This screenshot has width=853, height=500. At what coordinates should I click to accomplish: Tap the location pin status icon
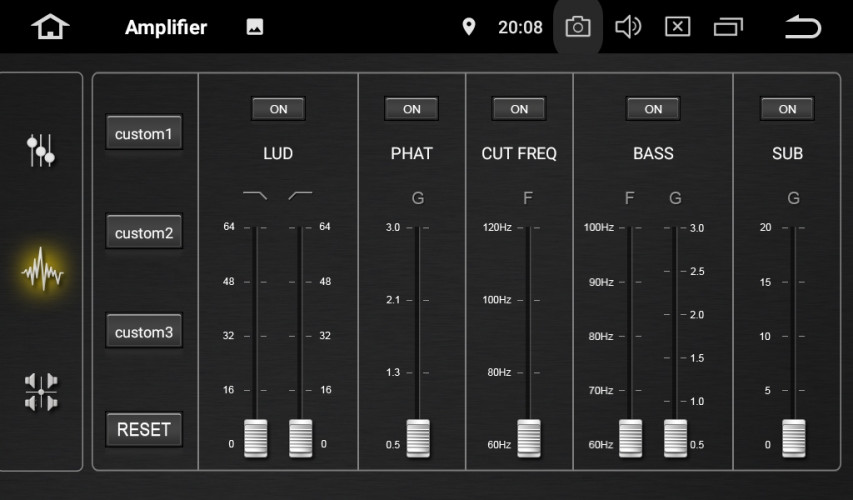click(x=468, y=27)
